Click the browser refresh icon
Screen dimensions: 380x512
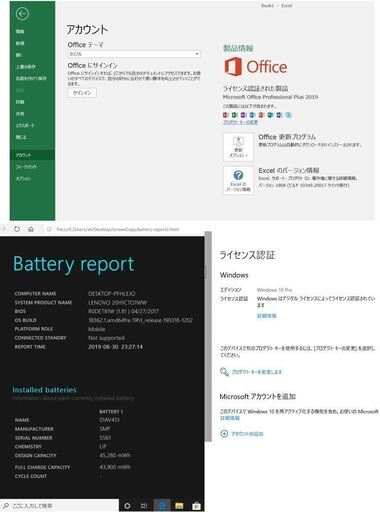point(17,229)
